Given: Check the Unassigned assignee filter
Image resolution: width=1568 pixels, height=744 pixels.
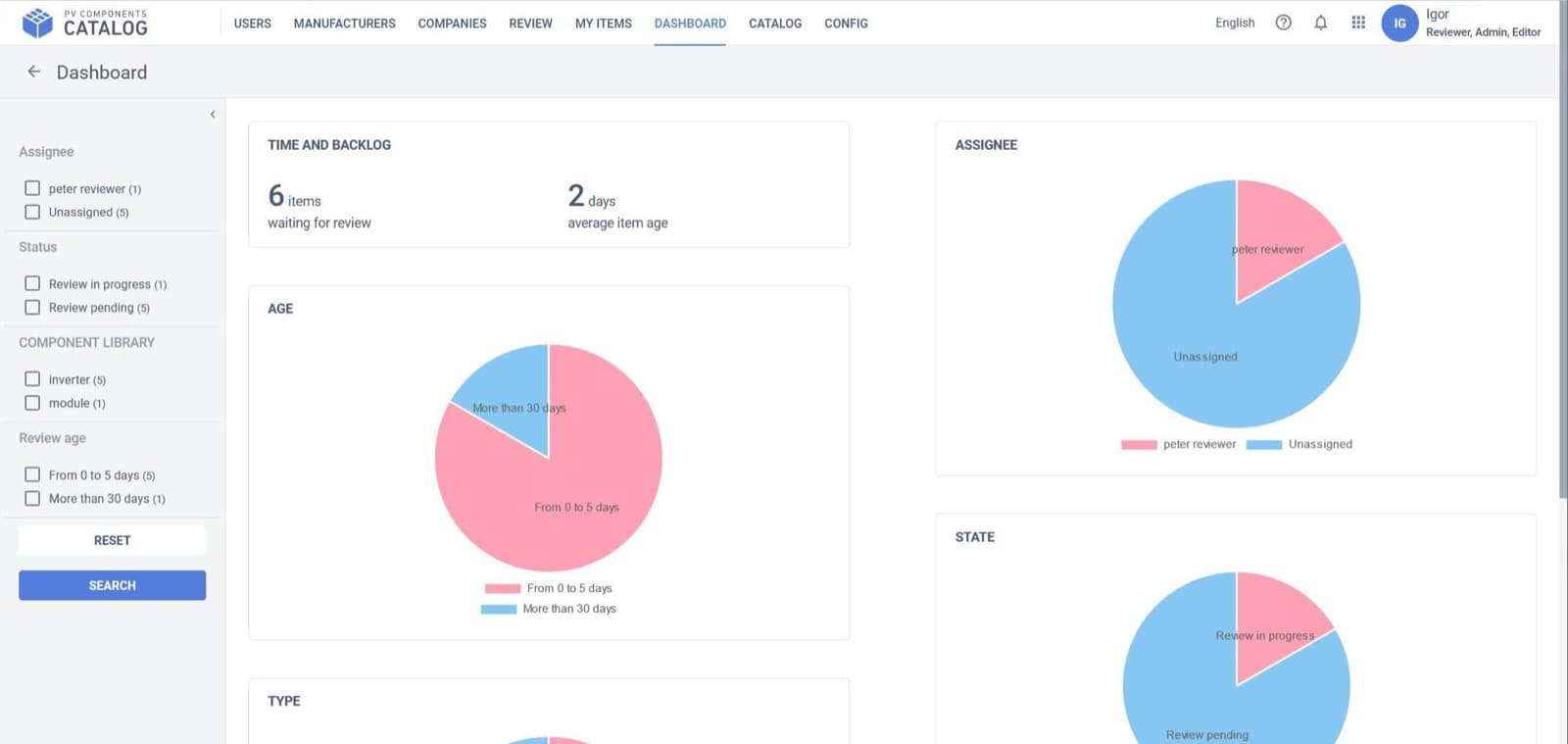Looking at the screenshot, I should 32,212.
